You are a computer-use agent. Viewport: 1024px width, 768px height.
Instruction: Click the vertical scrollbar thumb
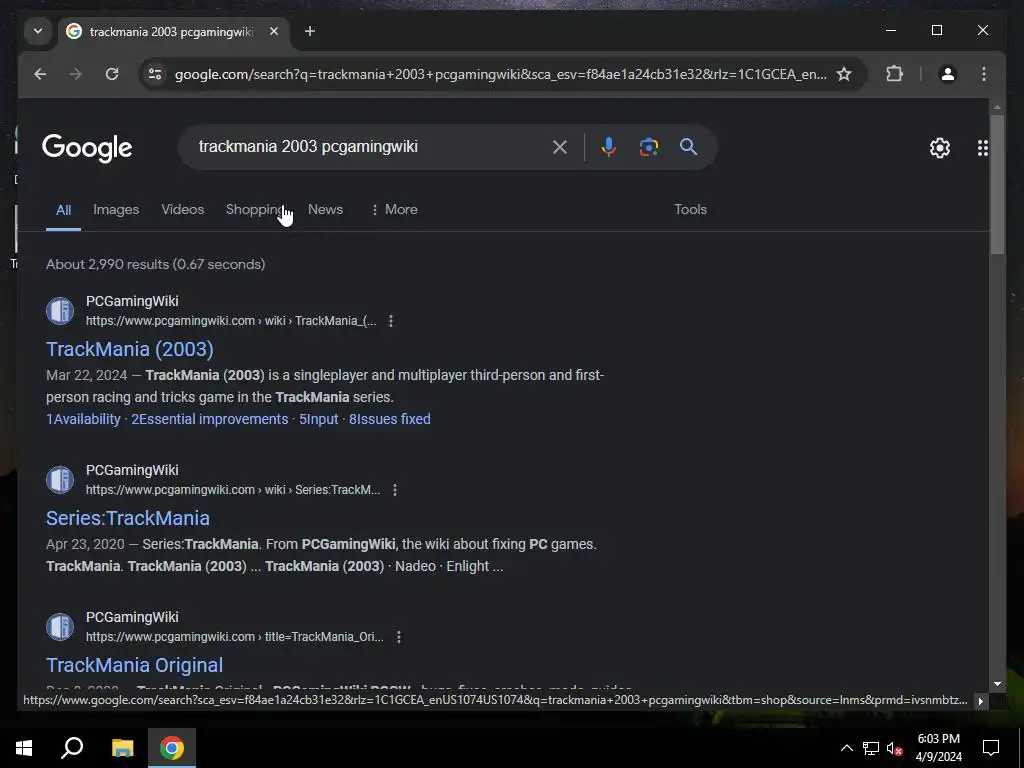[x=997, y=184]
